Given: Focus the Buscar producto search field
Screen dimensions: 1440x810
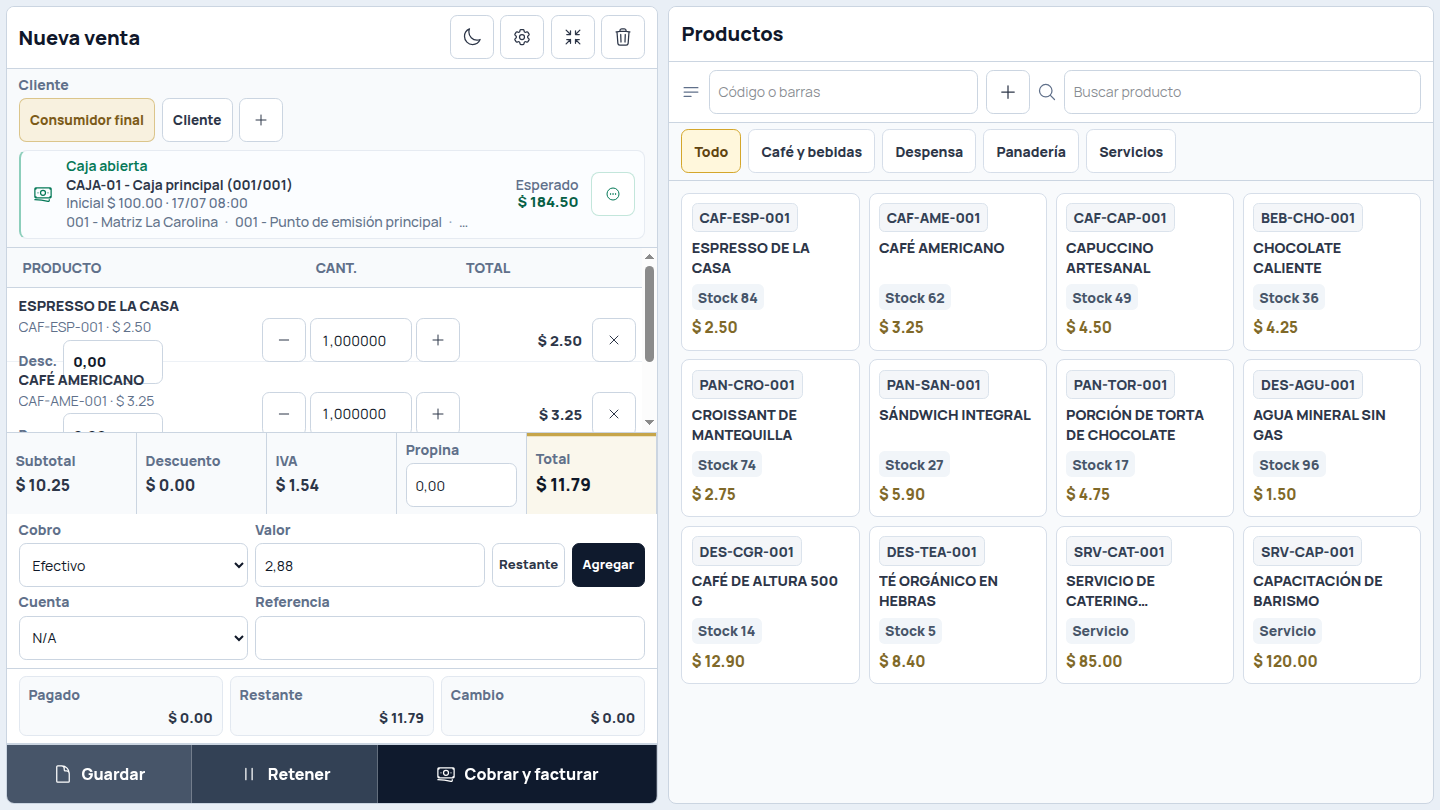Looking at the screenshot, I should pyautogui.click(x=1242, y=92).
